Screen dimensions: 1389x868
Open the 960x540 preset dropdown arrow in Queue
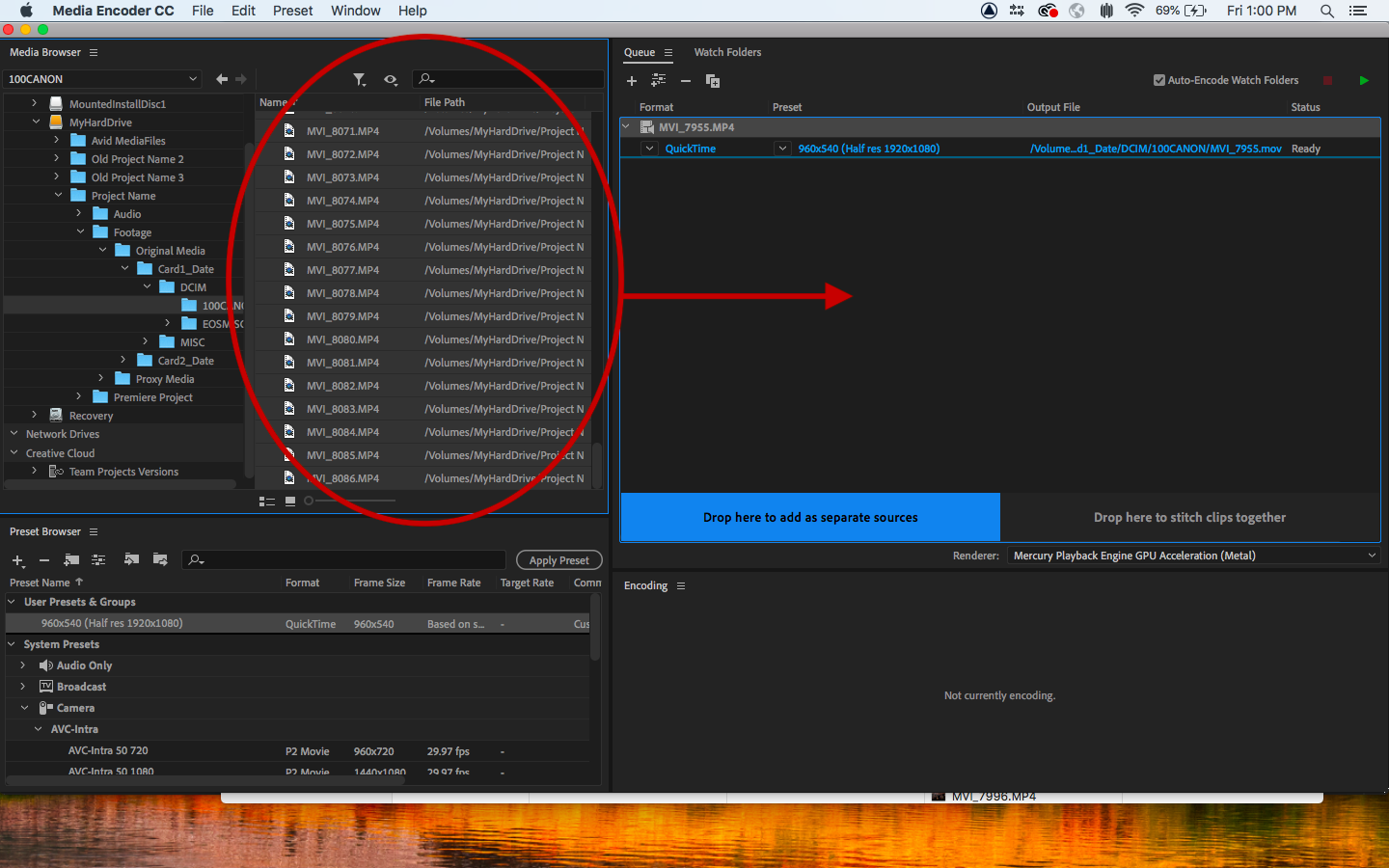click(x=782, y=149)
